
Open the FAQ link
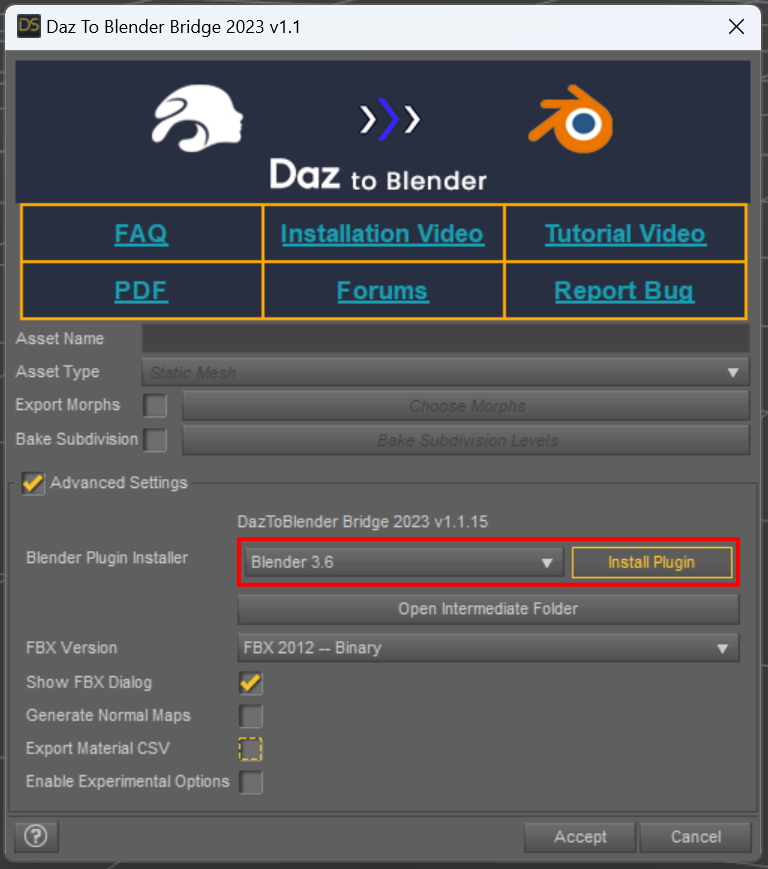coord(141,234)
